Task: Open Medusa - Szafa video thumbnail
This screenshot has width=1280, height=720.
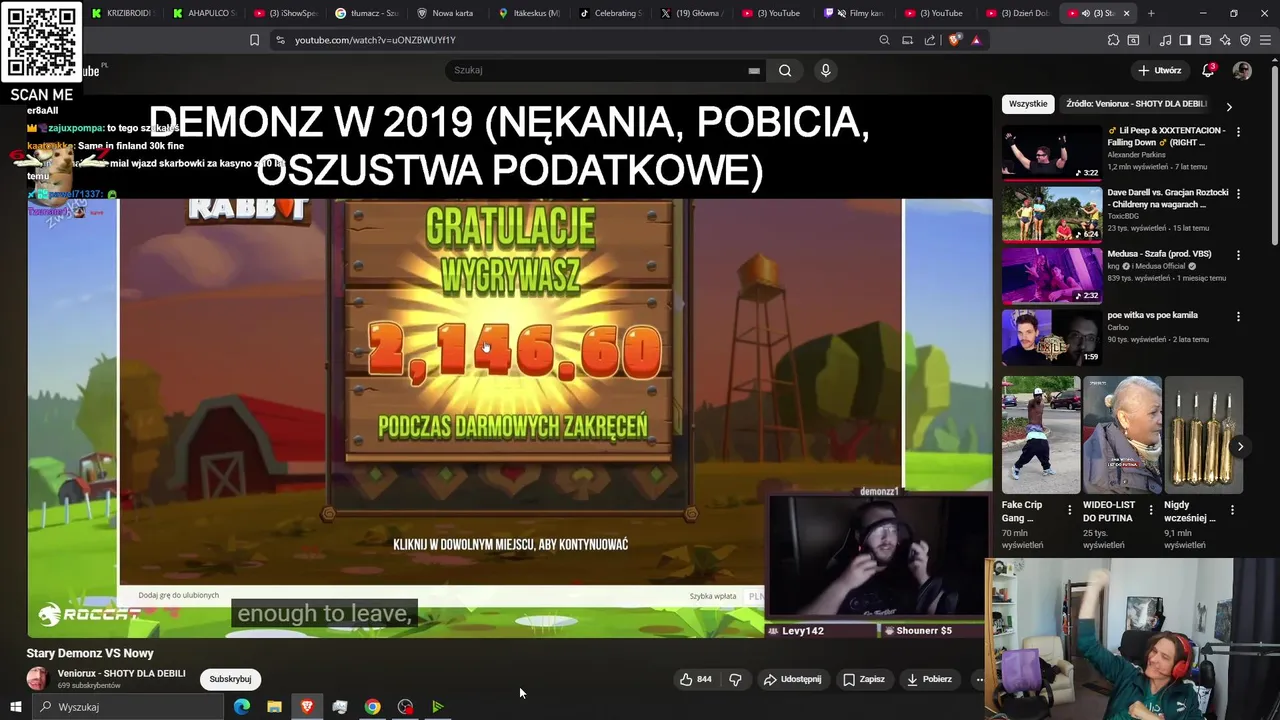Action: pos(1052,275)
